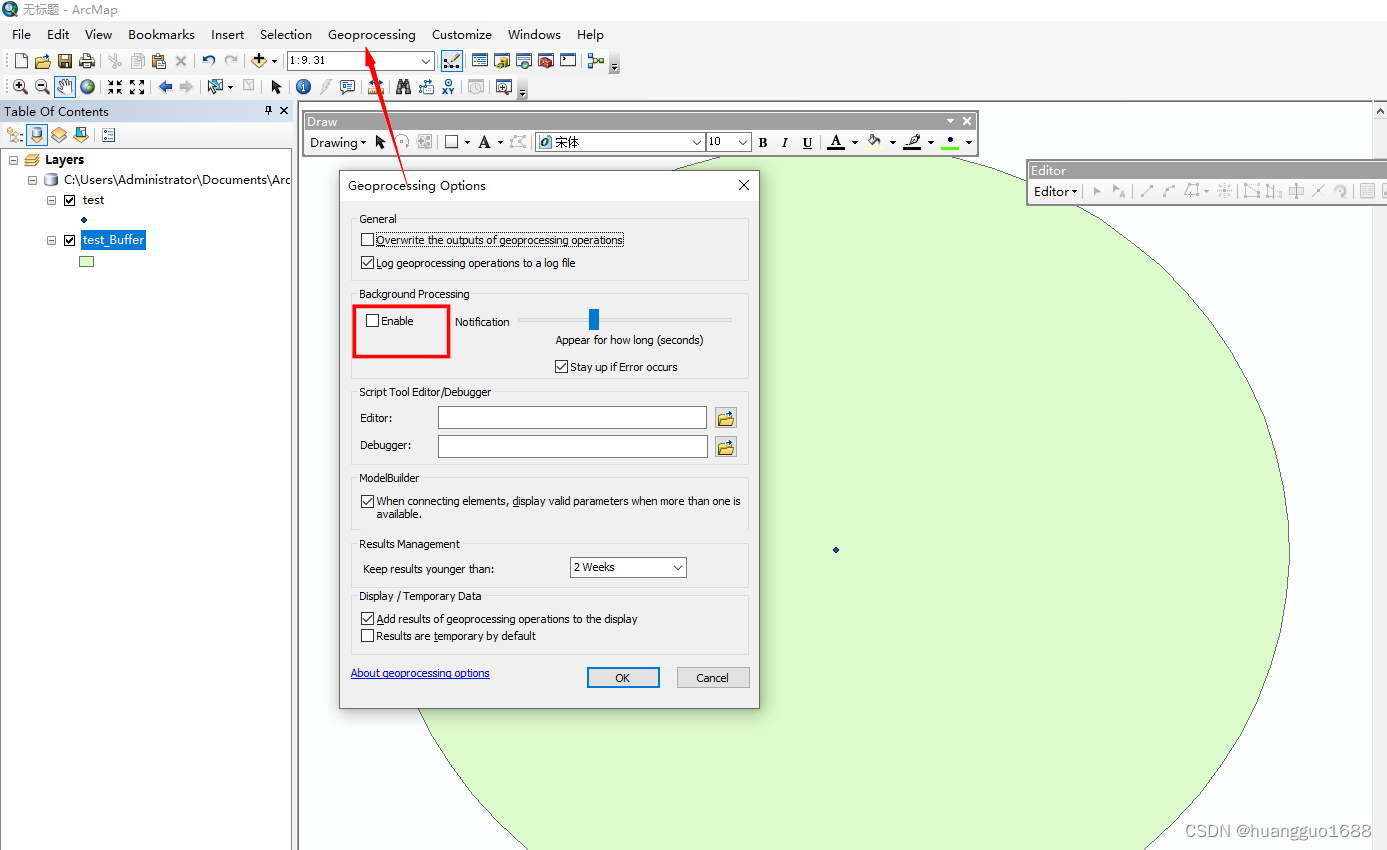Select the Pan tool
The width and height of the screenshot is (1387, 850).
[x=64, y=87]
